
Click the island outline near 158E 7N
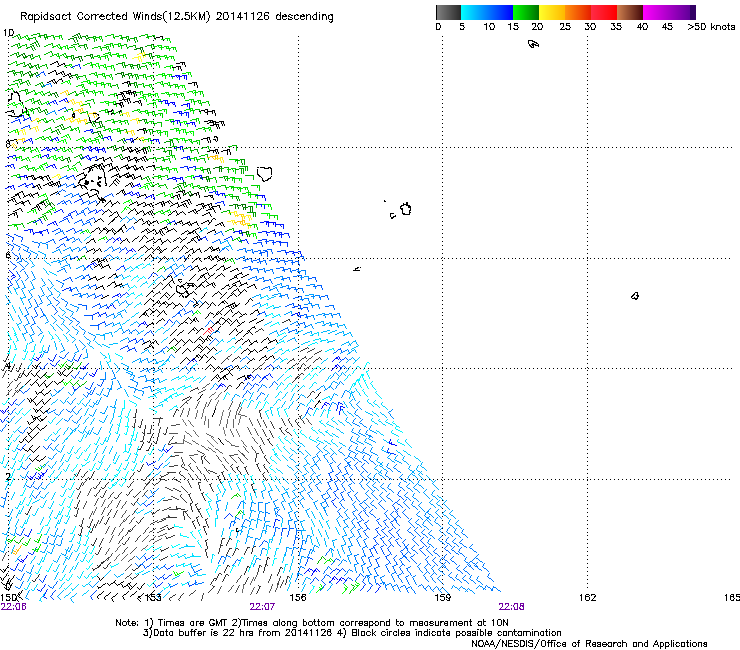click(406, 209)
